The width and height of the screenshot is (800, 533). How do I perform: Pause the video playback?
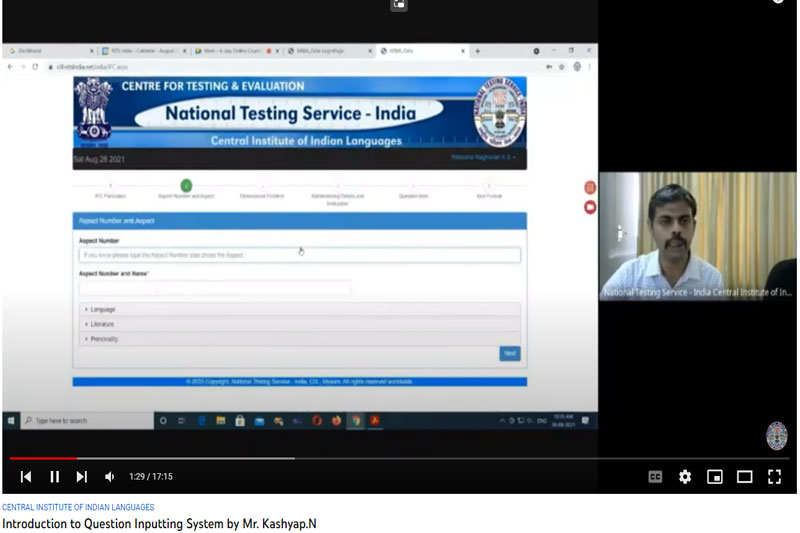pos(55,477)
